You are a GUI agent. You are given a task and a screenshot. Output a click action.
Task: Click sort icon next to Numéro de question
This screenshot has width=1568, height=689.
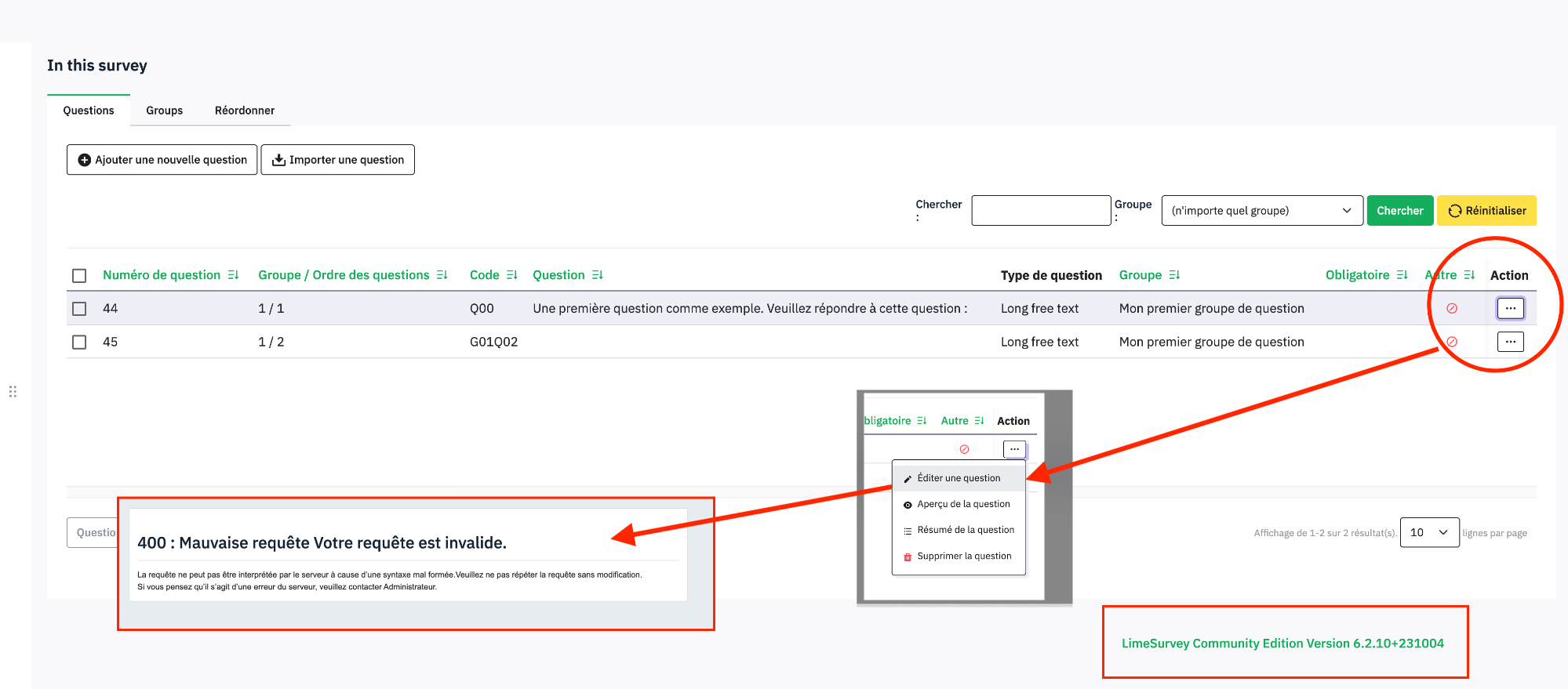pyautogui.click(x=233, y=275)
